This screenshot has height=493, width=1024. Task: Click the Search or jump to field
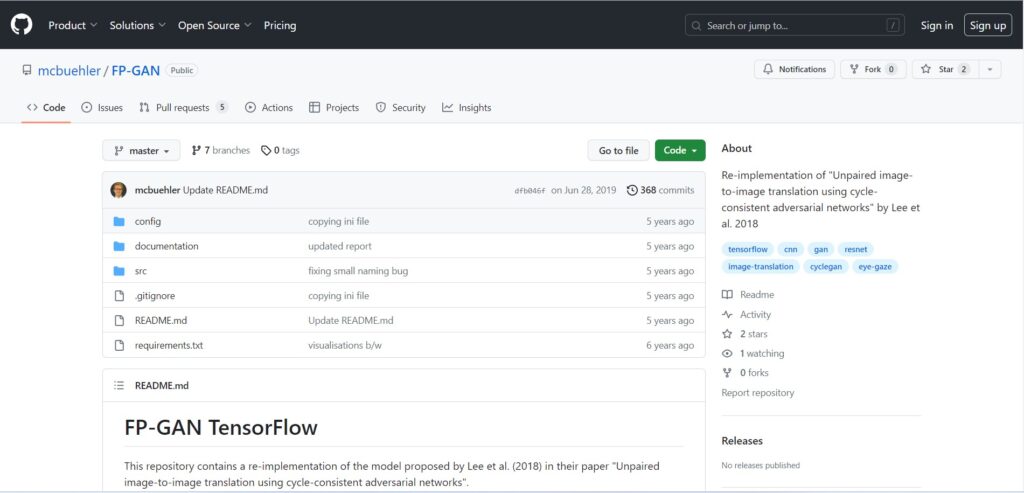tap(793, 25)
